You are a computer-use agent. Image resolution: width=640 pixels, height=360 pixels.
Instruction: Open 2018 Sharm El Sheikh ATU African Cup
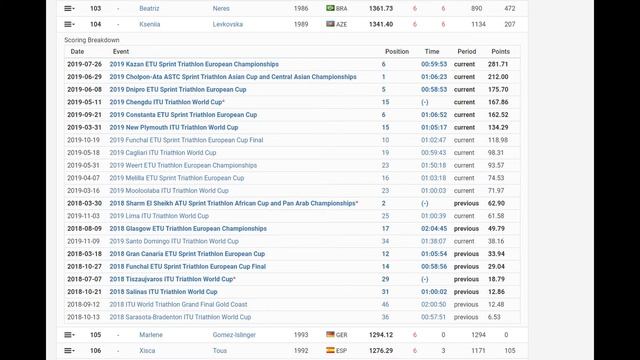point(233,204)
